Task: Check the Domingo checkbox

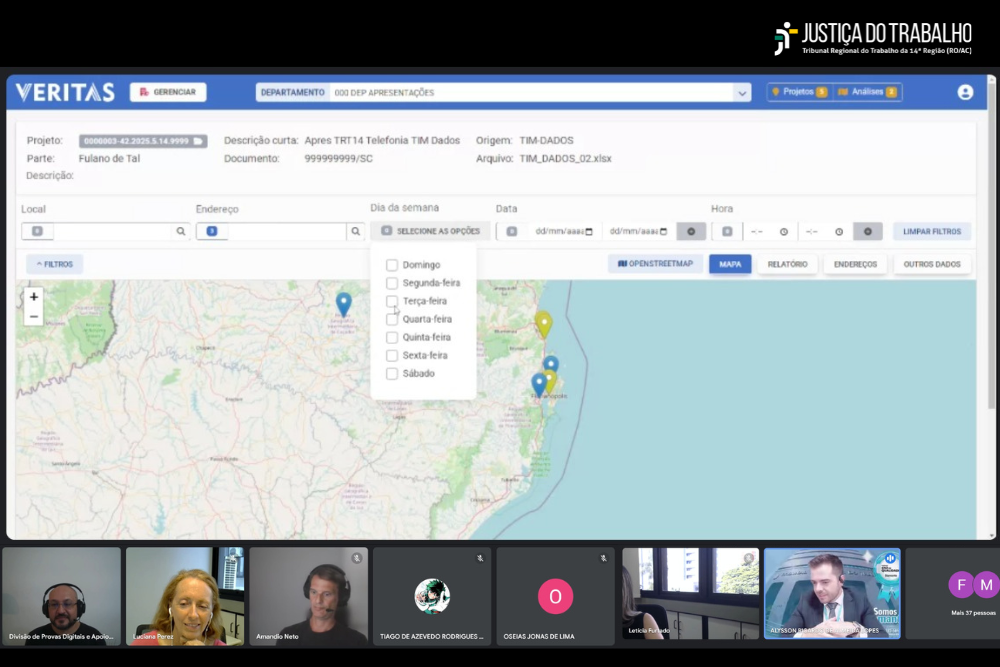Action: pos(392,265)
